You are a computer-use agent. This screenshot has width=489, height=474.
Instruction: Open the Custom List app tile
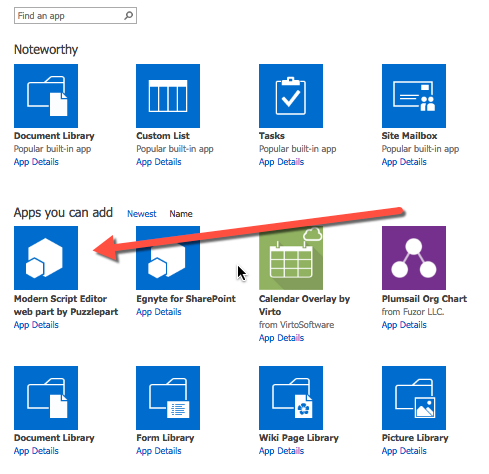(x=168, y=96)
